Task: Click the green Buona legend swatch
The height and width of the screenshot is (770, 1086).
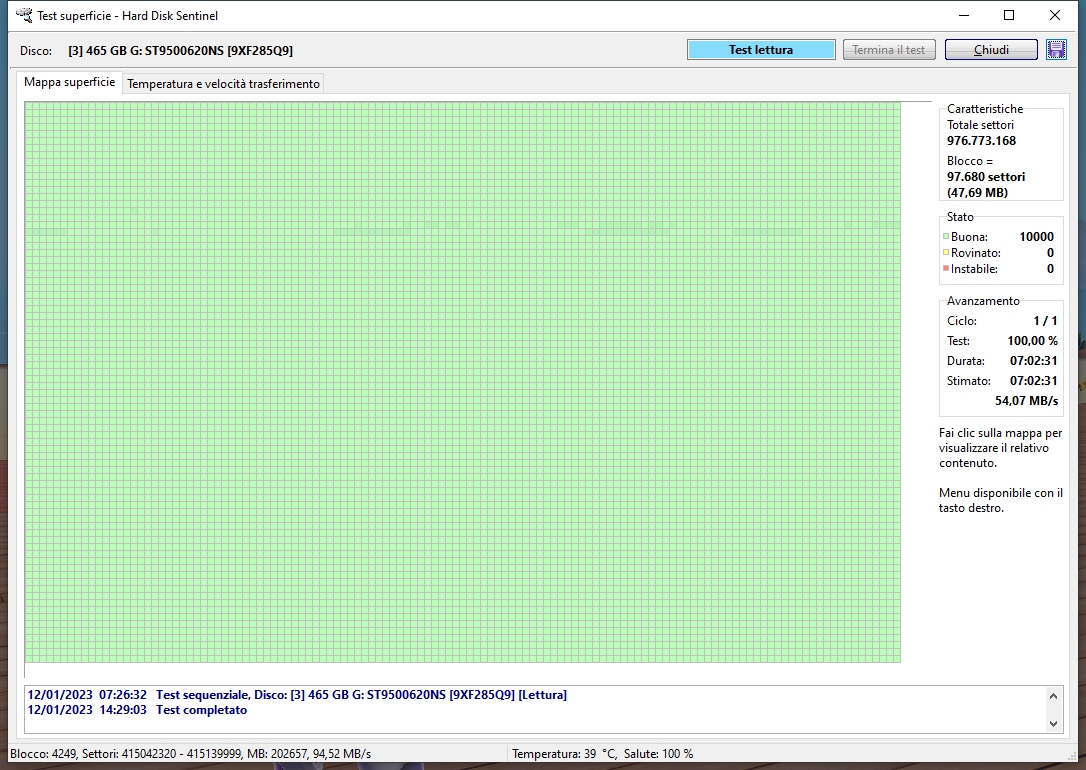Action: click(945, 236)
